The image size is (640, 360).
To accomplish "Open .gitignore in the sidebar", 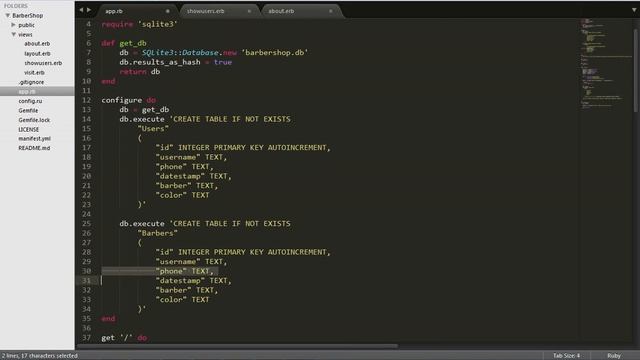I will 31,82.
